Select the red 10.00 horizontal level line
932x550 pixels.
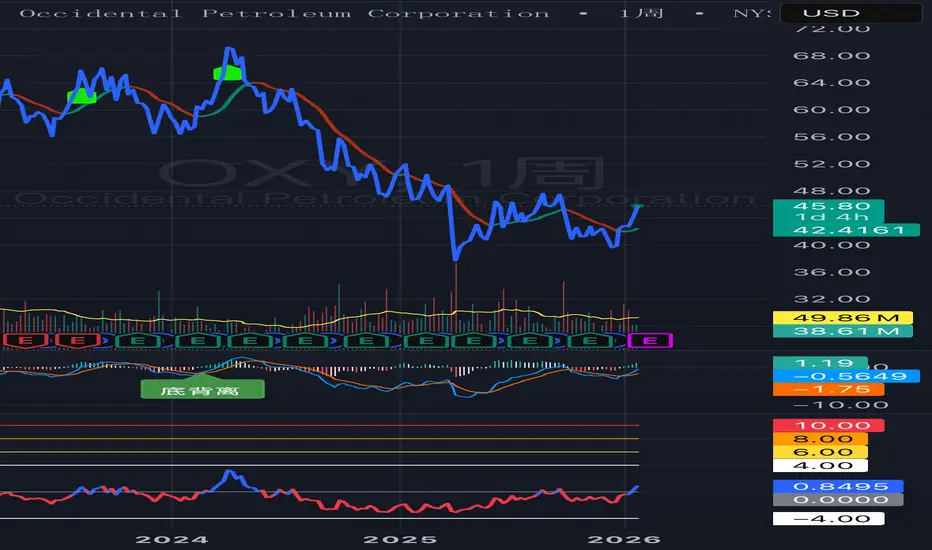coord(319,426)
